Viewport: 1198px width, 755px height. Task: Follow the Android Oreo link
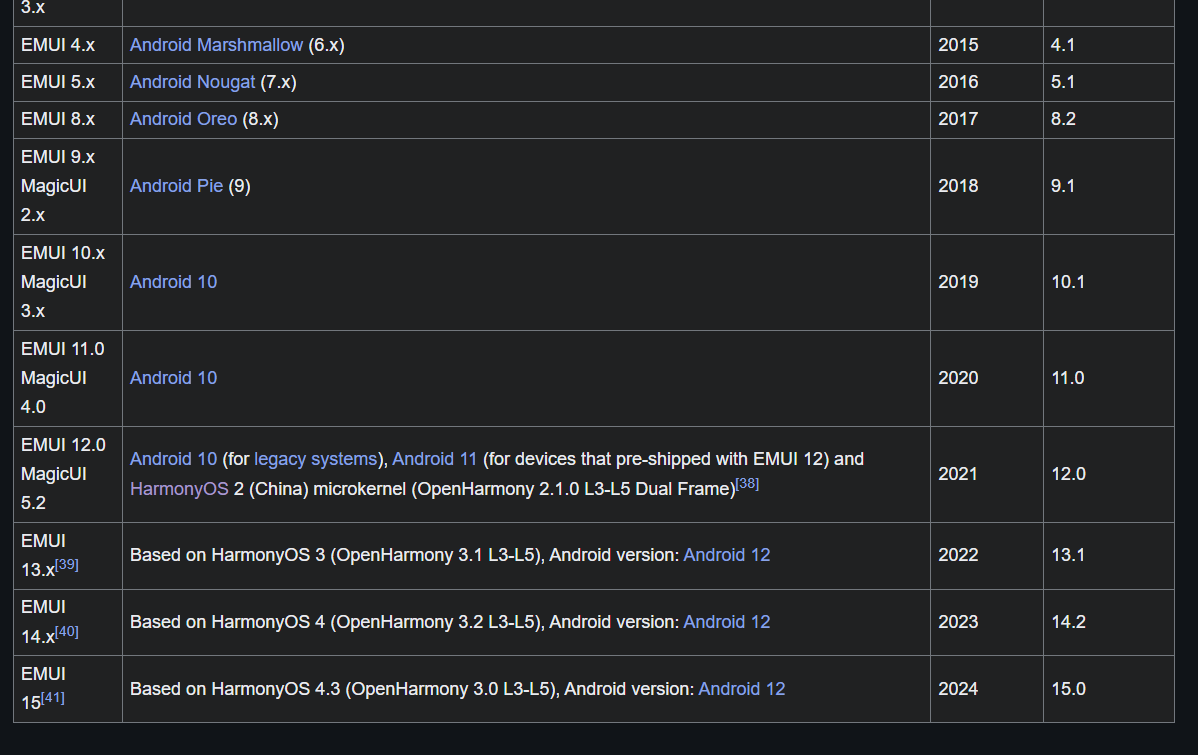pyautogui.click(x=183, y=119)
